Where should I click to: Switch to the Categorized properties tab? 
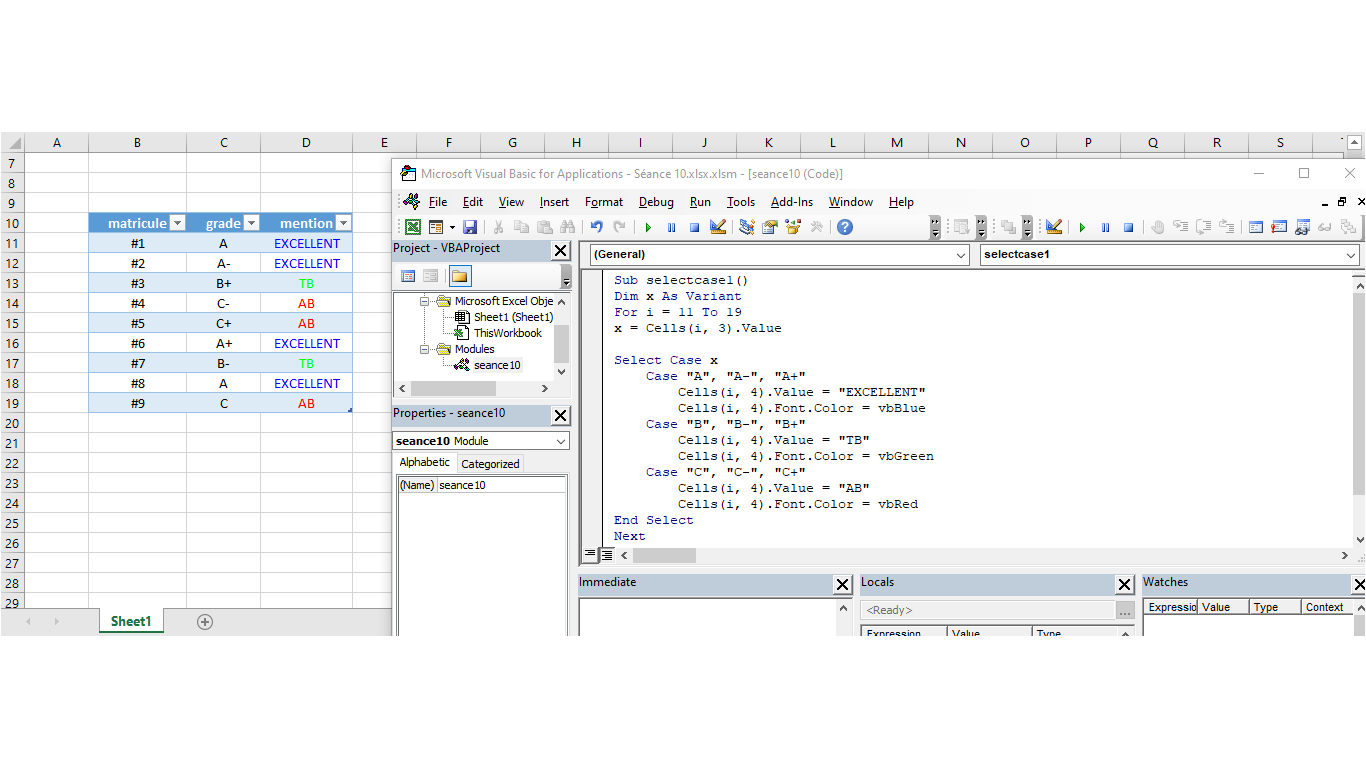pyautogui.click(x=490, y=463)
